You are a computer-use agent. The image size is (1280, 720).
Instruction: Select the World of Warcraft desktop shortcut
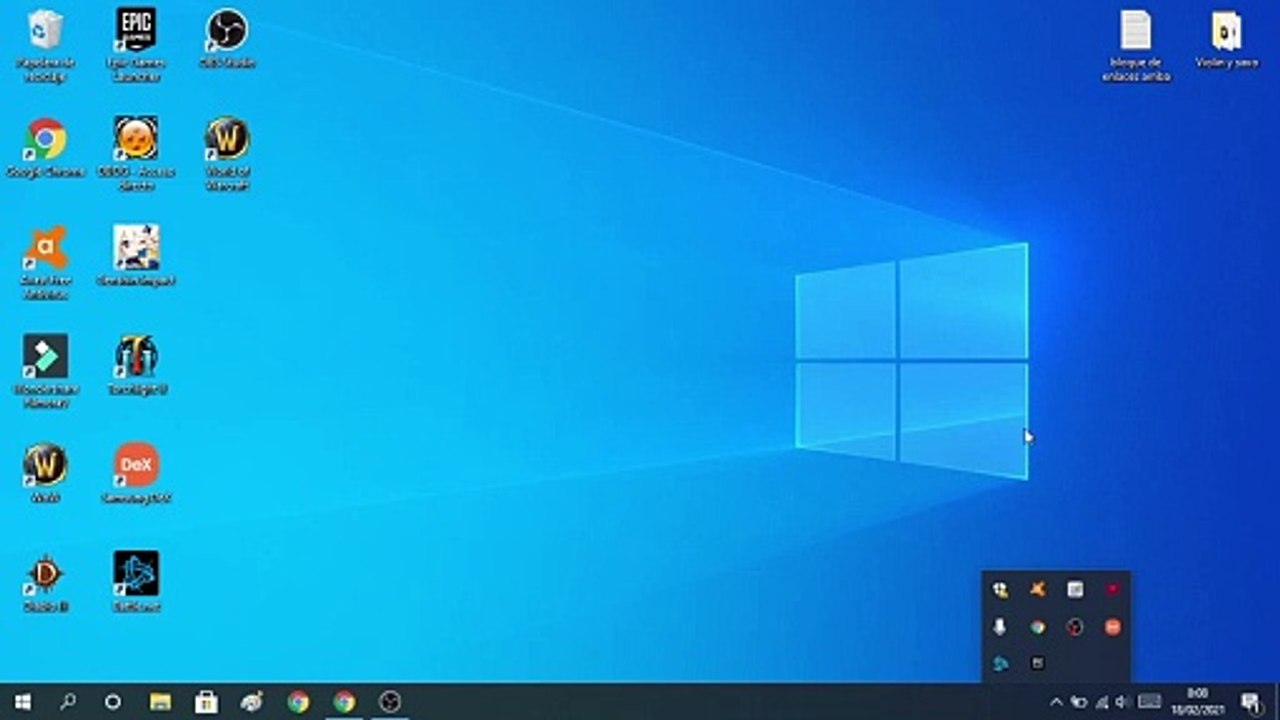coord(227,153)
